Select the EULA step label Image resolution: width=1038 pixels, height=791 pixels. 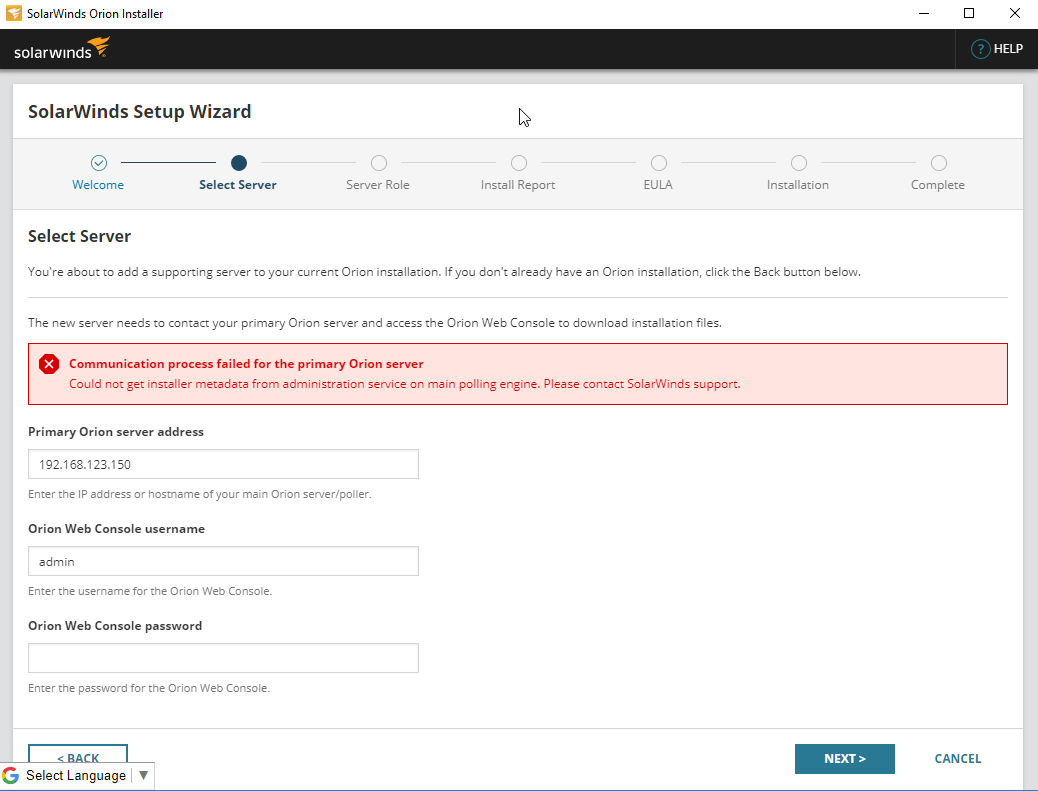tap(658, 185)
